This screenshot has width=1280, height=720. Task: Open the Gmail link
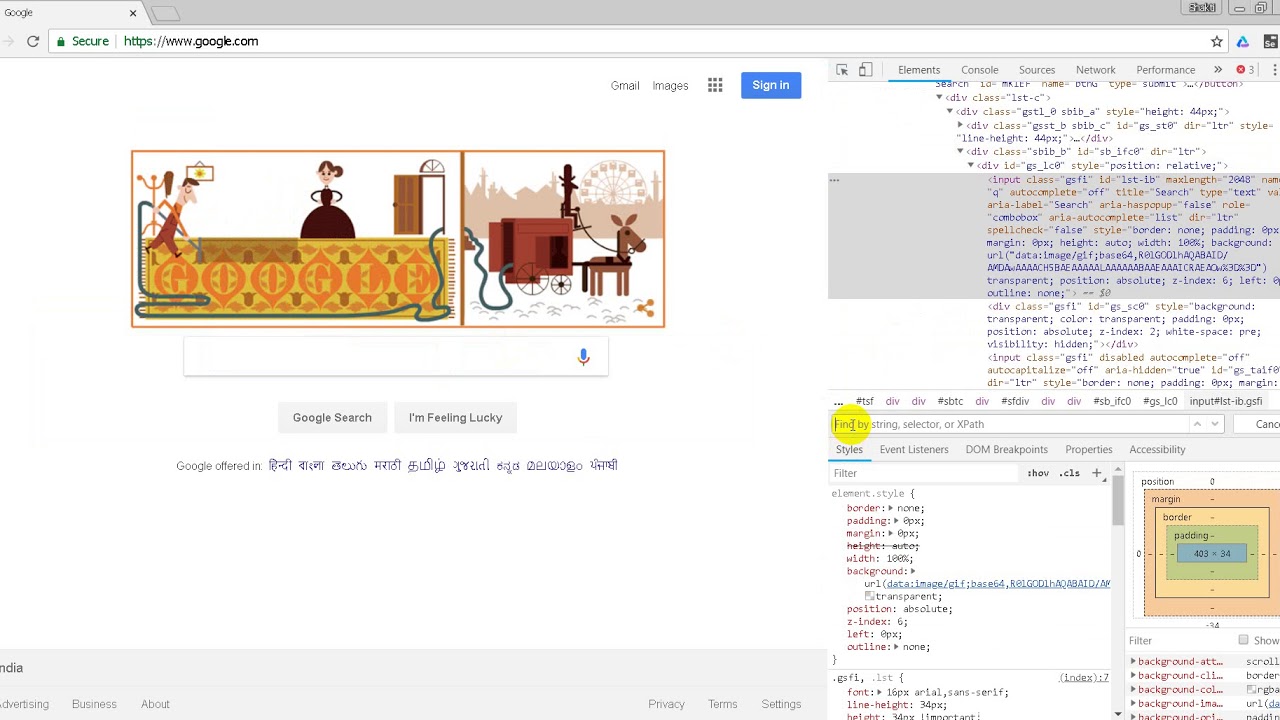pyautogui.click(x=625, y=86)
